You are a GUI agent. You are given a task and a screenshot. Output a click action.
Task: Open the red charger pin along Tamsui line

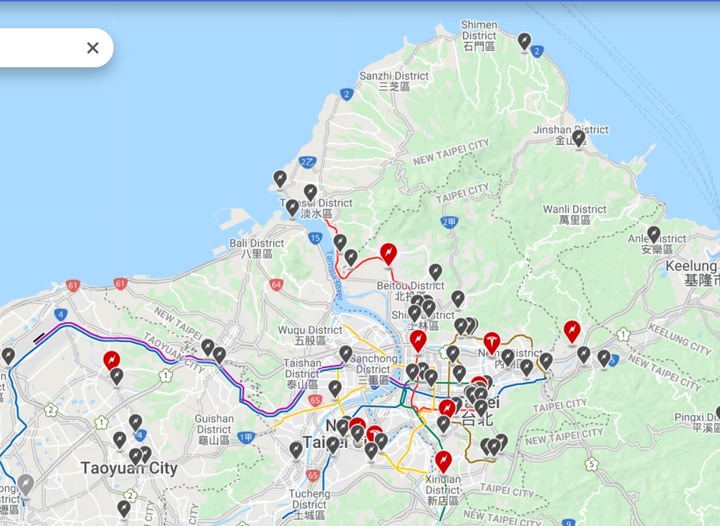[x=388, y=255]
